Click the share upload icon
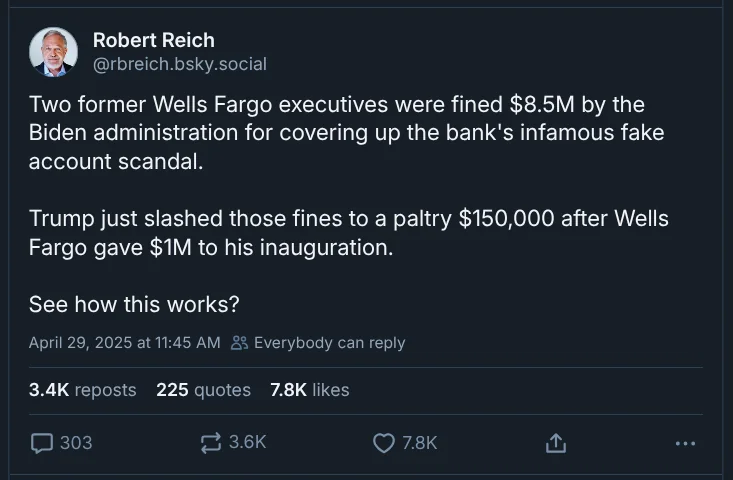Screen dimensions: 733x480 point(557,442)
